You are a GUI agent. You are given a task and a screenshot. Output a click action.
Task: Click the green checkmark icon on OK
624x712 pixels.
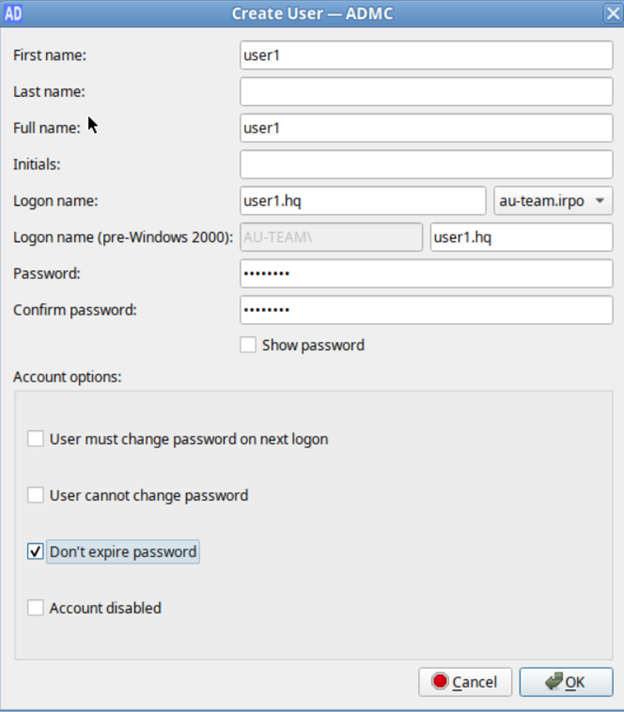(553, 682)
